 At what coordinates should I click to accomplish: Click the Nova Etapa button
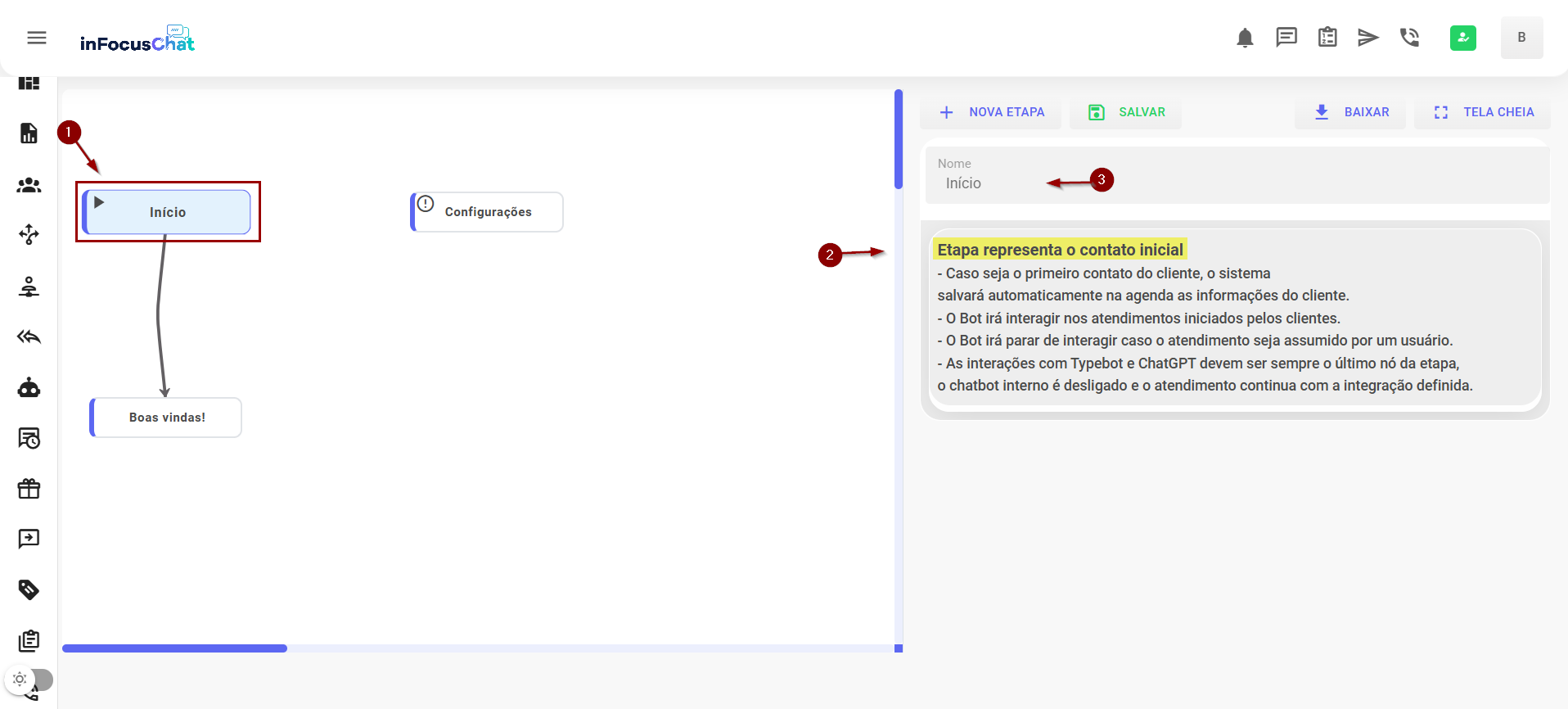991,112
